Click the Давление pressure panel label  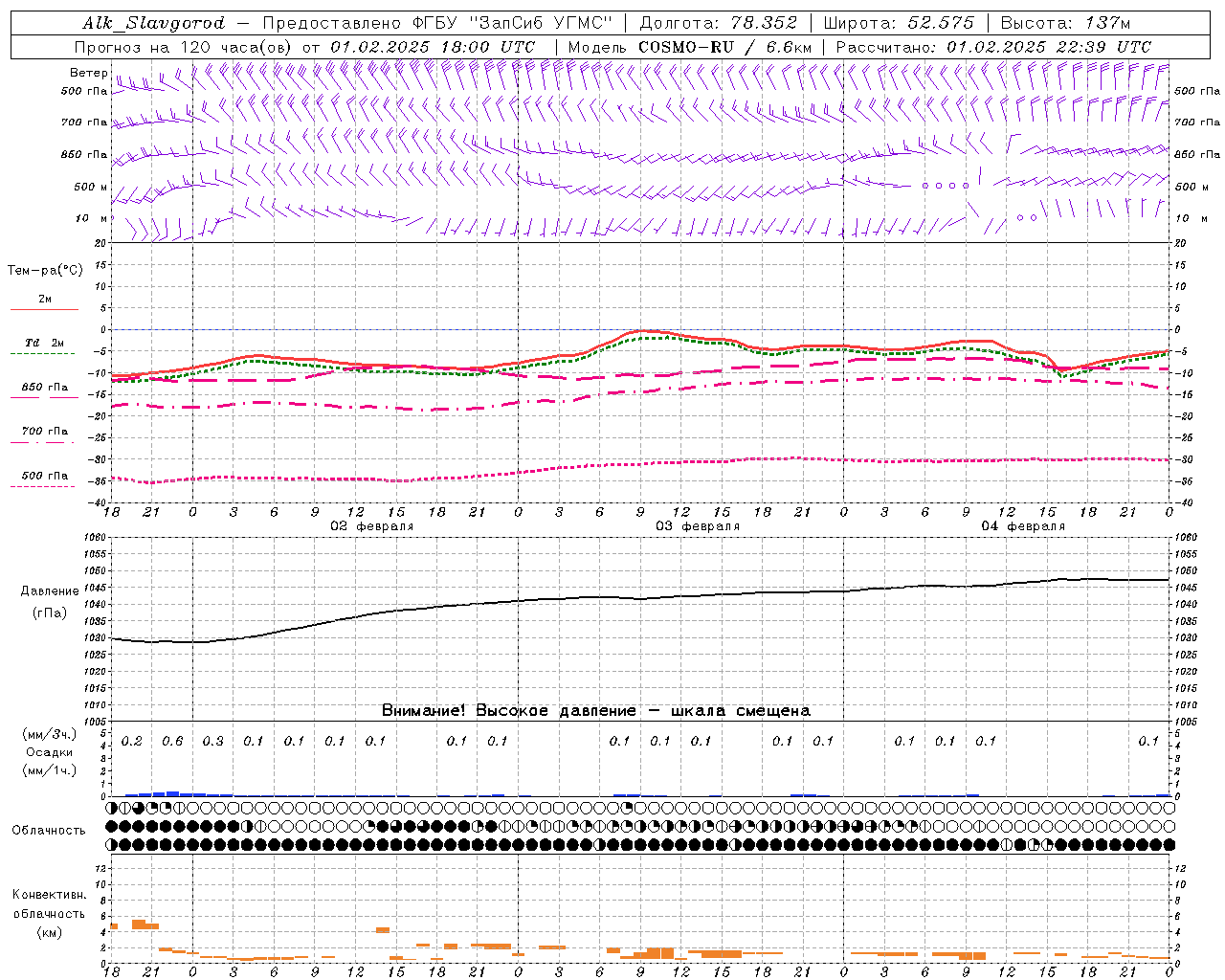pos(50,591)
